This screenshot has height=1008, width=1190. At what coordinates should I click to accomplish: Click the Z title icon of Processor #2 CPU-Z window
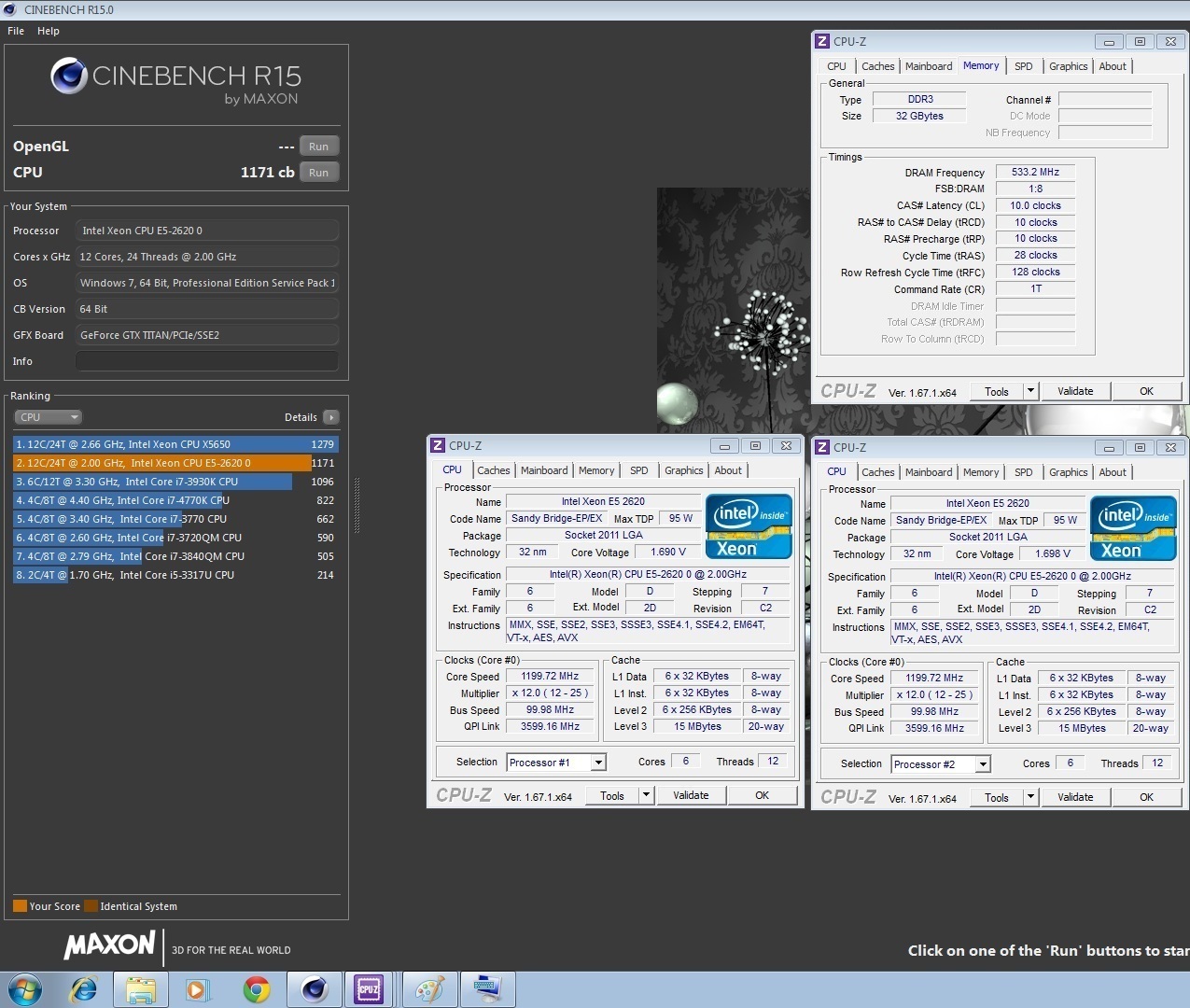[x=822, y=447]
